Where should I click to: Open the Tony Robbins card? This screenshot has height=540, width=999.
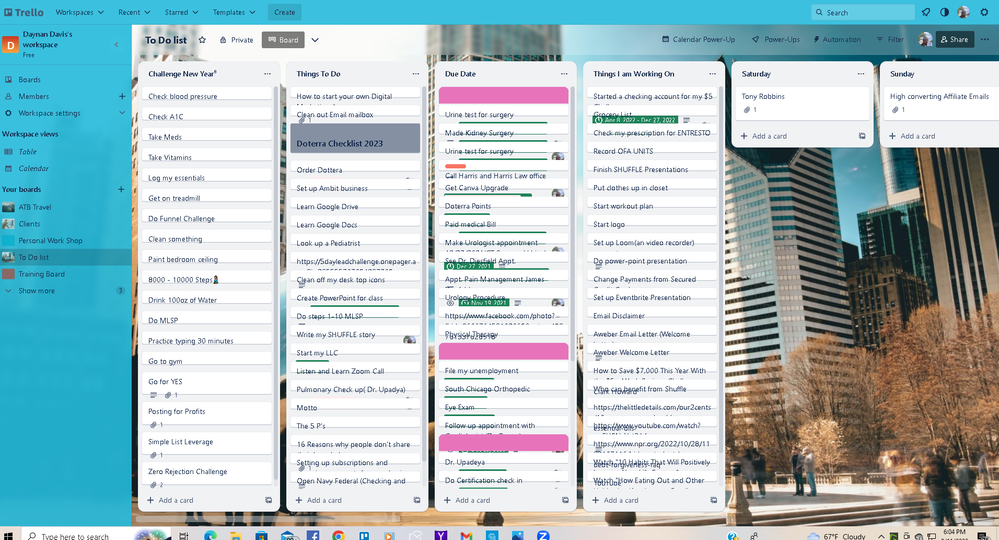pyautogui.click(x=802, y=103)
